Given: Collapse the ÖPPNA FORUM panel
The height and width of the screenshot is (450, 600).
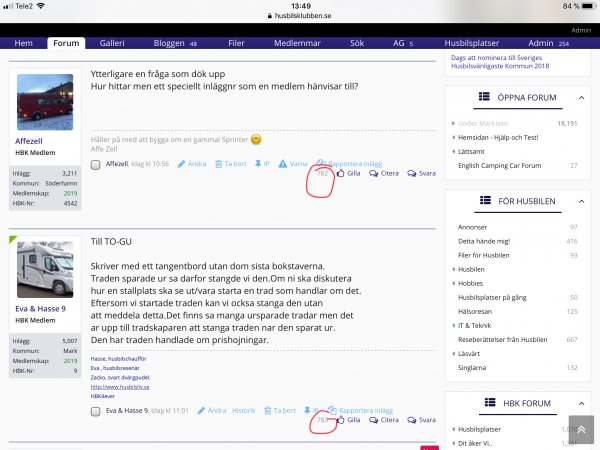Looking at the screenshot, I should pos(580,97).
